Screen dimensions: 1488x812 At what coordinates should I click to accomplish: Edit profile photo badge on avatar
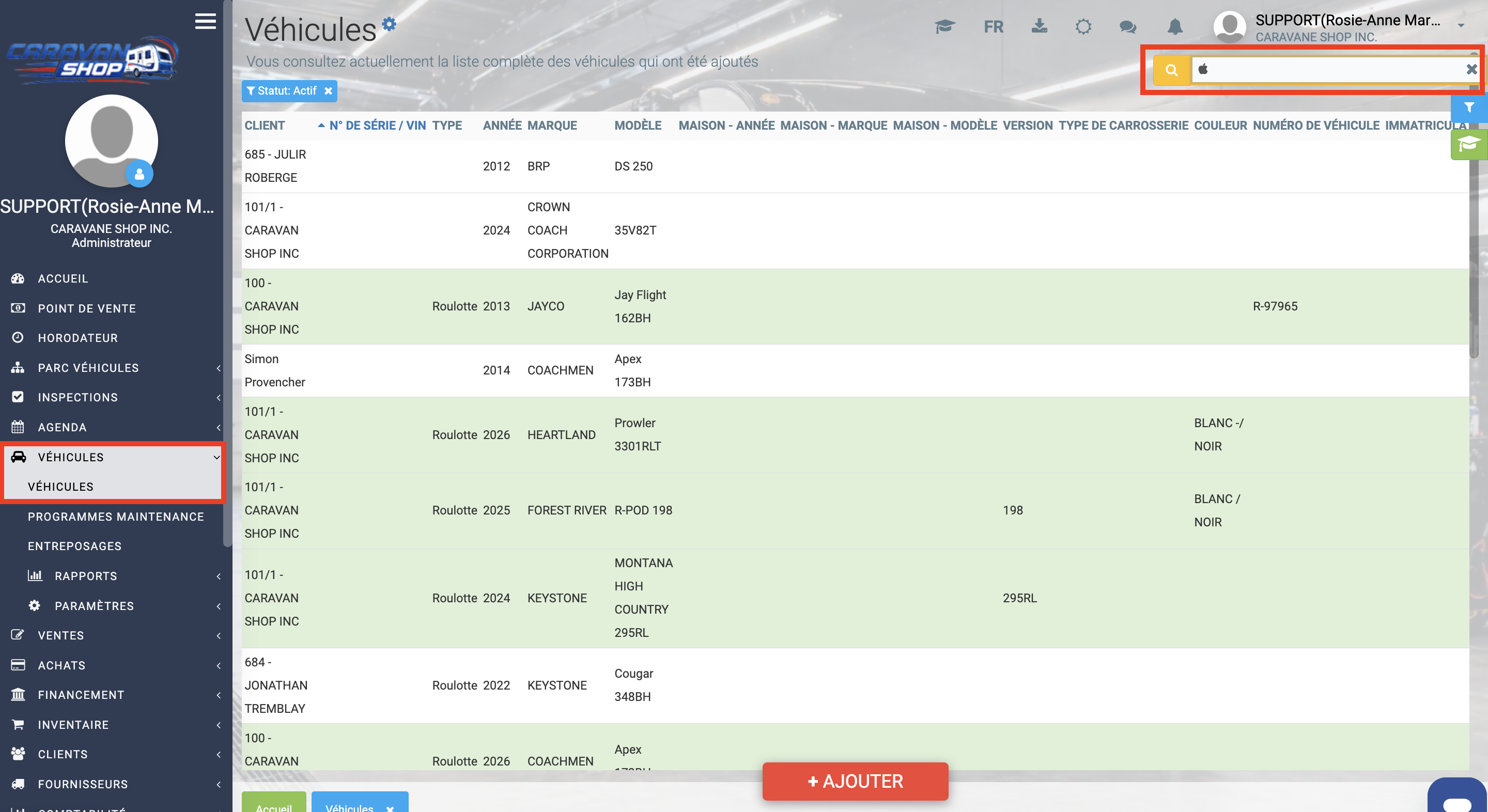point(139,174)
